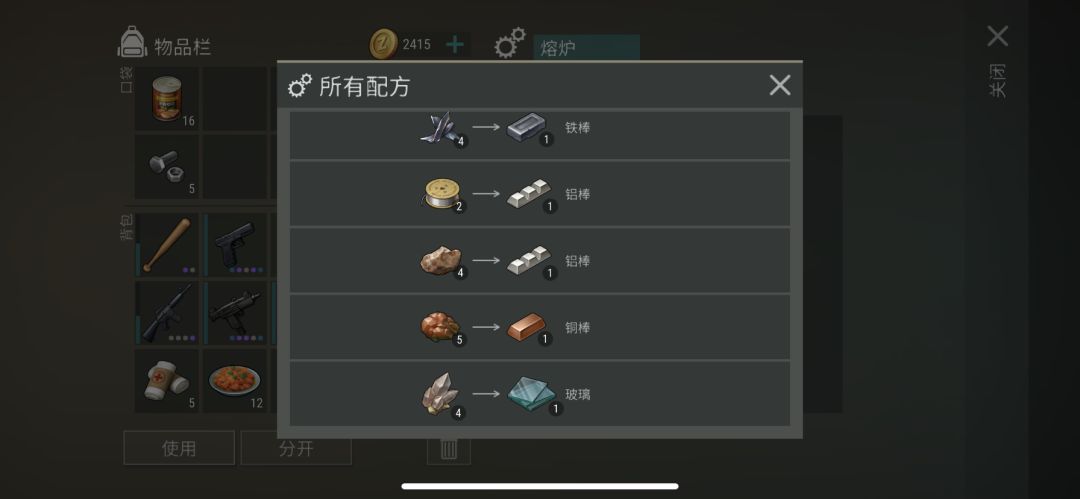Click the wire spool ingredient icon
This screenshot has height=499, width=1080.
coord(442,194)
